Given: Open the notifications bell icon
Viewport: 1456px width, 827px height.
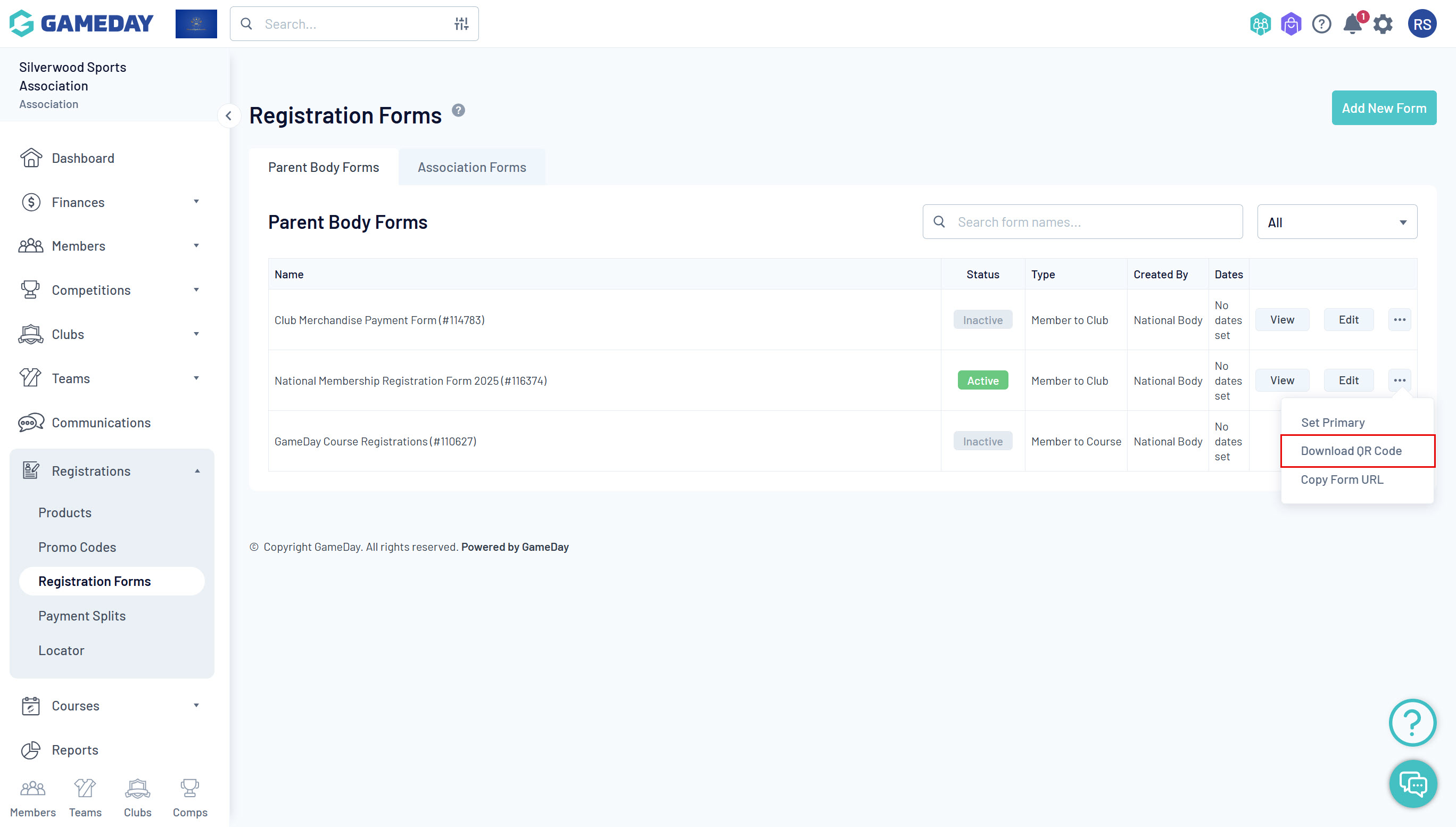Looking at the screenshot, I should 1352,24.
